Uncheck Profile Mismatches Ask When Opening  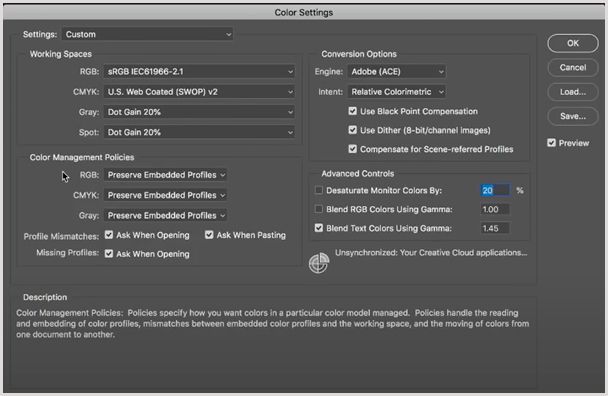109,235
